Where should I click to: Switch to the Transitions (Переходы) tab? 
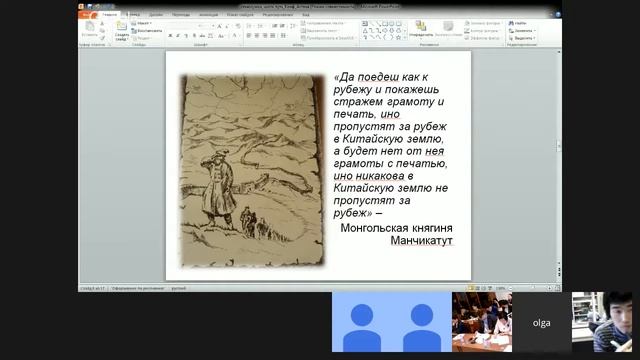click(181, 14)
